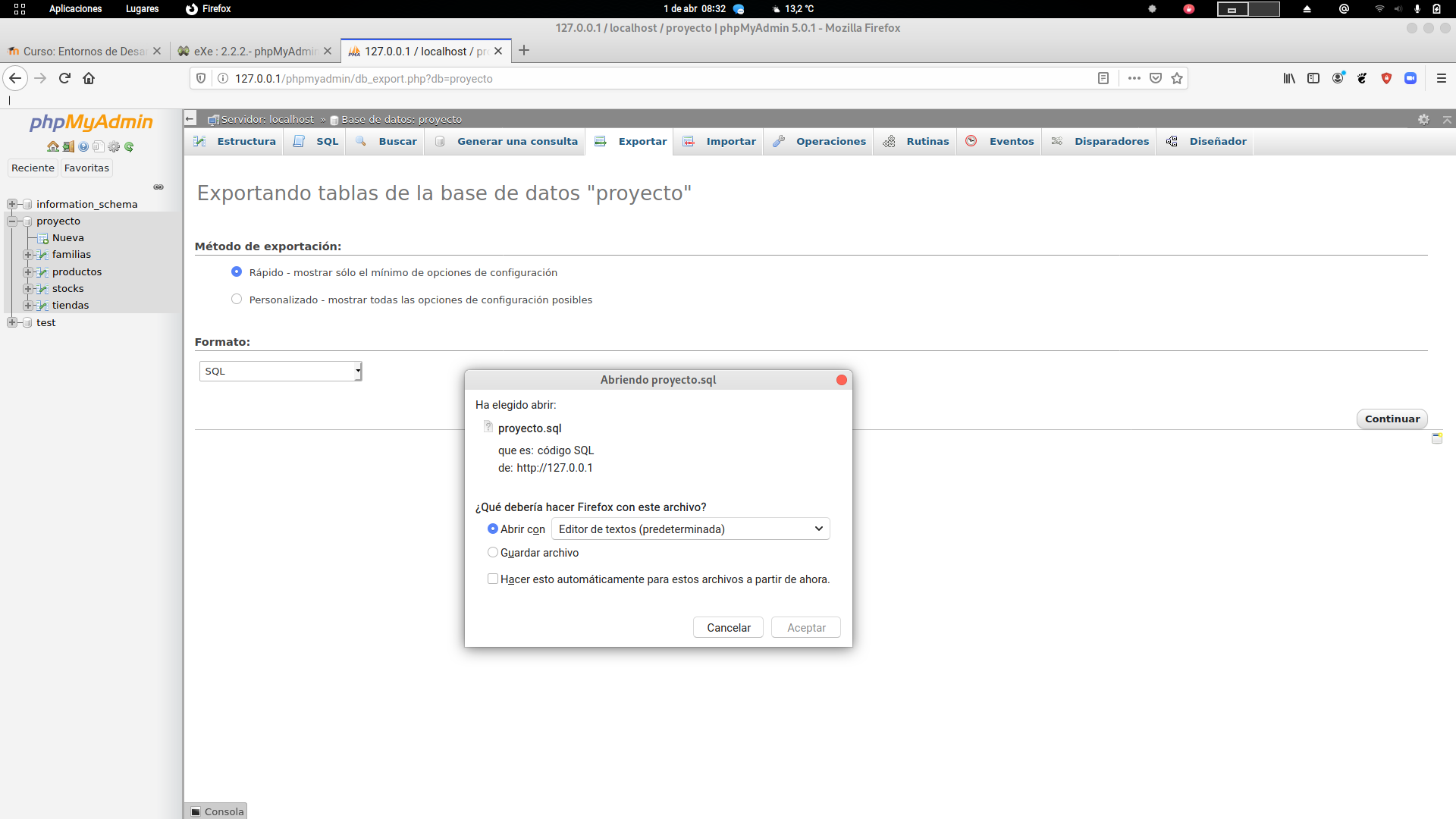Image resolution: width=1456 pixels, height=819 pixels.
Task: Select Guardar archivo radio option
Action: (493, 552)
